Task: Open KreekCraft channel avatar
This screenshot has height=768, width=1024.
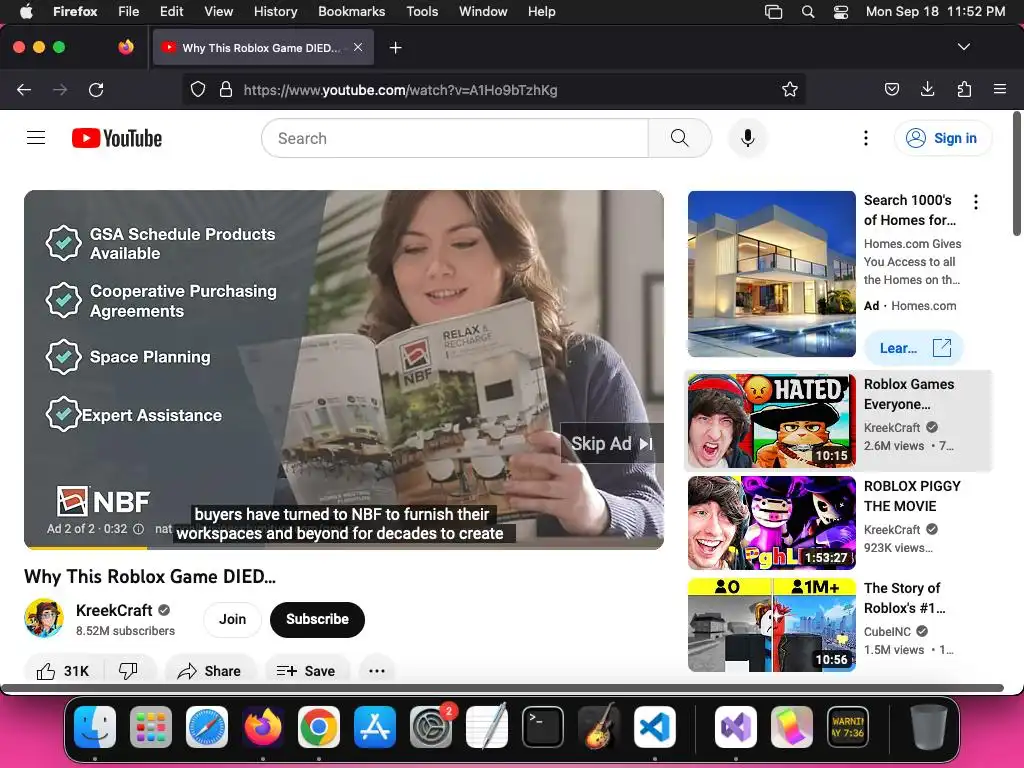Action: [x=44, y=618]
